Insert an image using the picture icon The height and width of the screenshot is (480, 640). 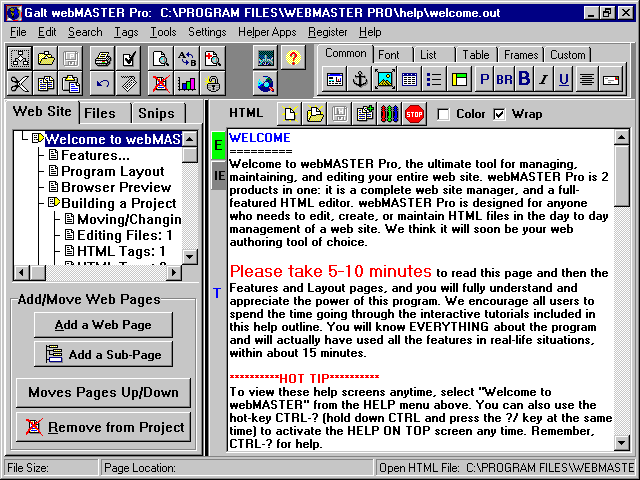[384, 79]
